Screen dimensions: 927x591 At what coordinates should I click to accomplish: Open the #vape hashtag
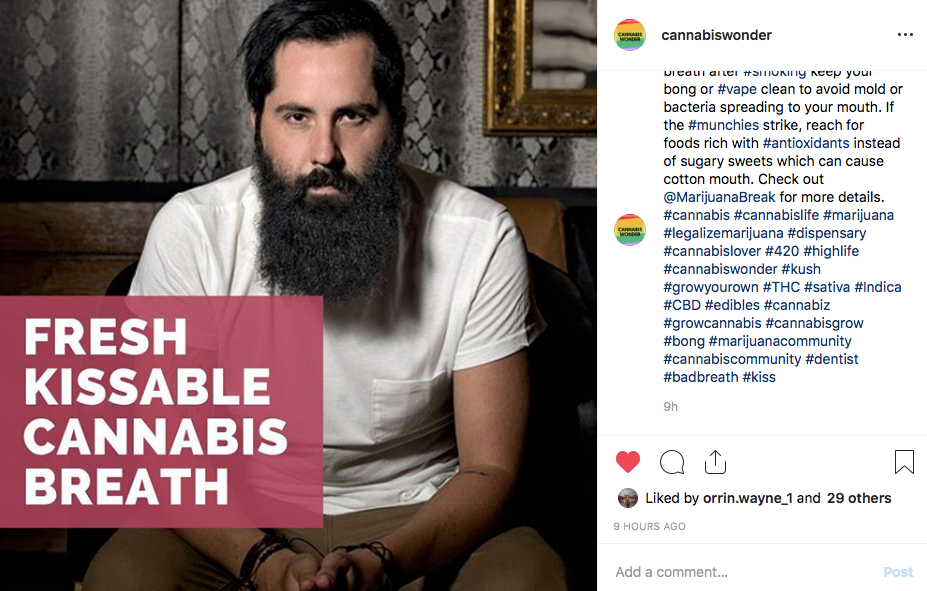coord(737,89)
